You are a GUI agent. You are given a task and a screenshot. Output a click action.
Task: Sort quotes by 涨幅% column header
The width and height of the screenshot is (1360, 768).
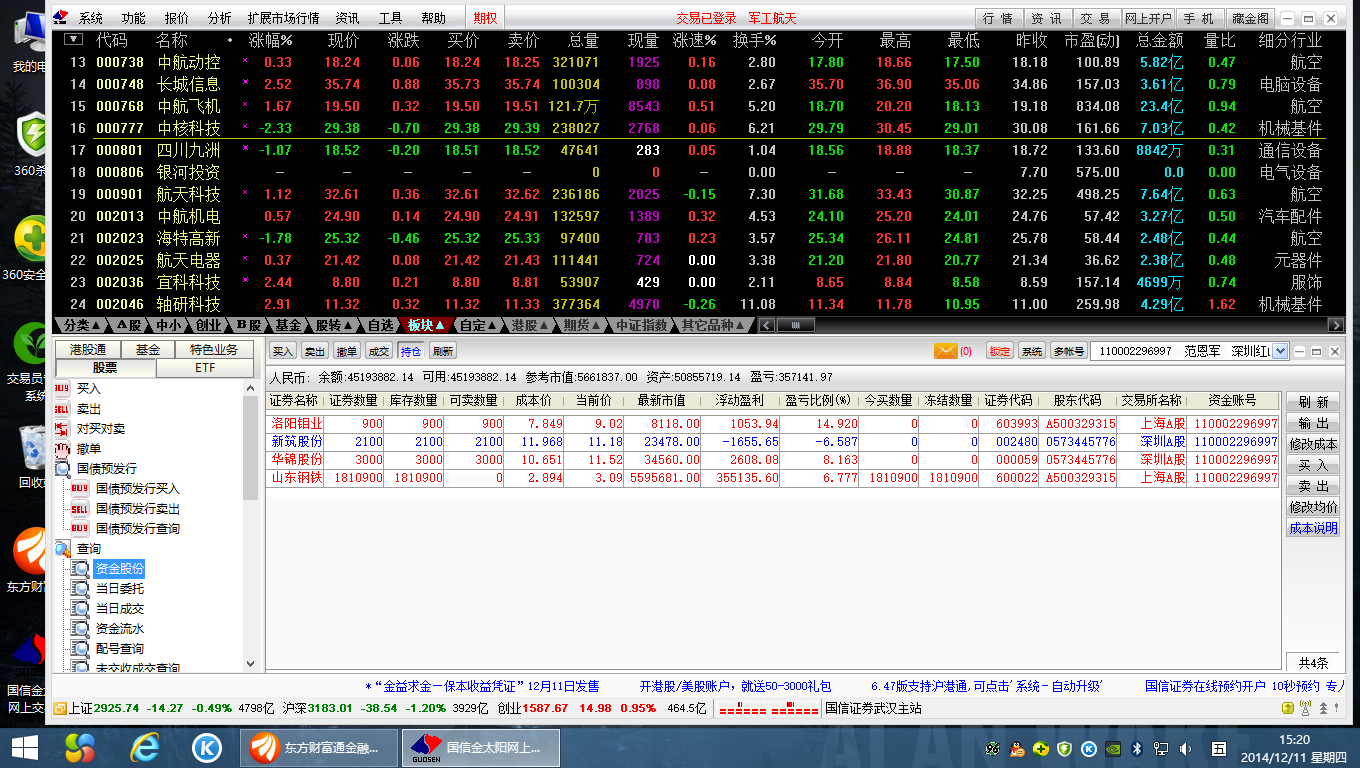(x=270, y=41)
